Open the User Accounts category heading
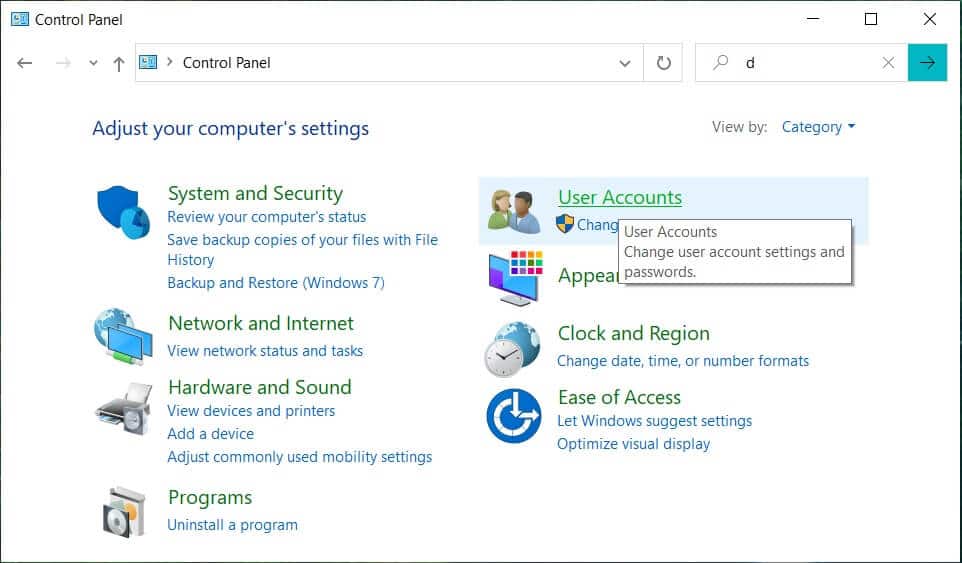The width and height of the screenshot is (962, 563). click(619, 197)
